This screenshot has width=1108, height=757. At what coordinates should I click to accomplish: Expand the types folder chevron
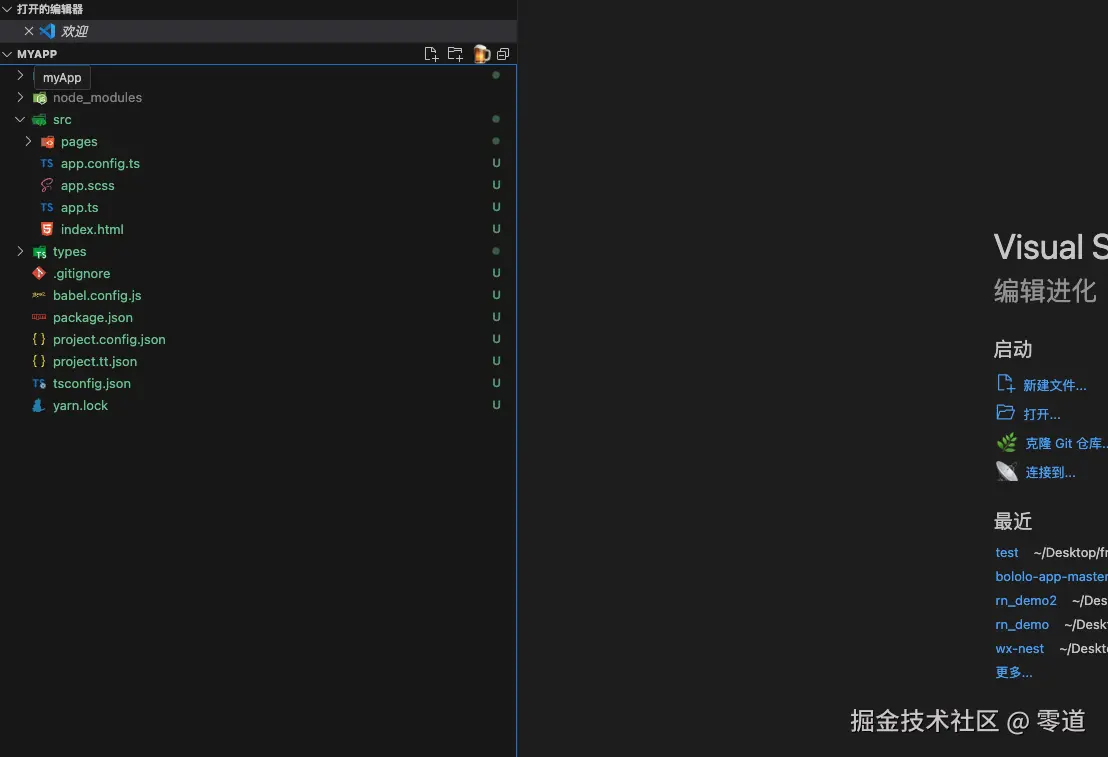pos(20,251)
